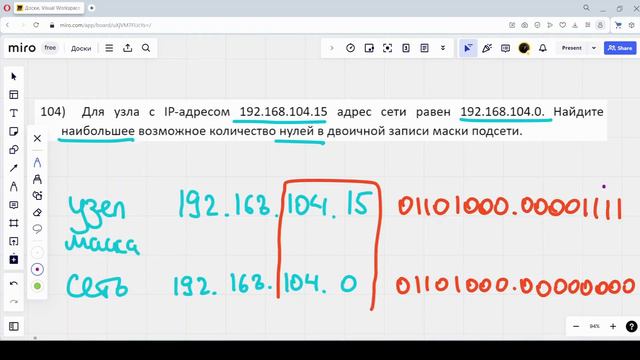640x360 pixels.
Task: Click the blue Share button
Action: (x=620, y=48)
